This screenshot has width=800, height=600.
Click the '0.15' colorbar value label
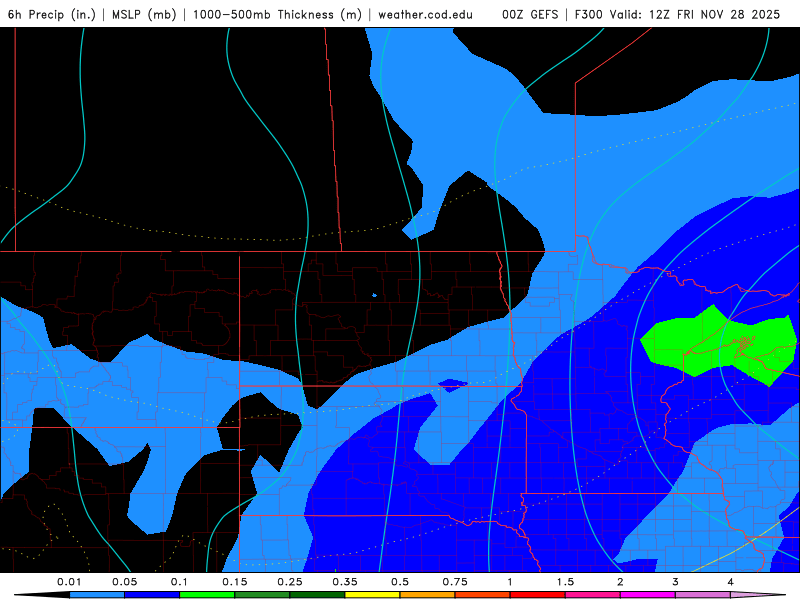[x=235, y=582]
